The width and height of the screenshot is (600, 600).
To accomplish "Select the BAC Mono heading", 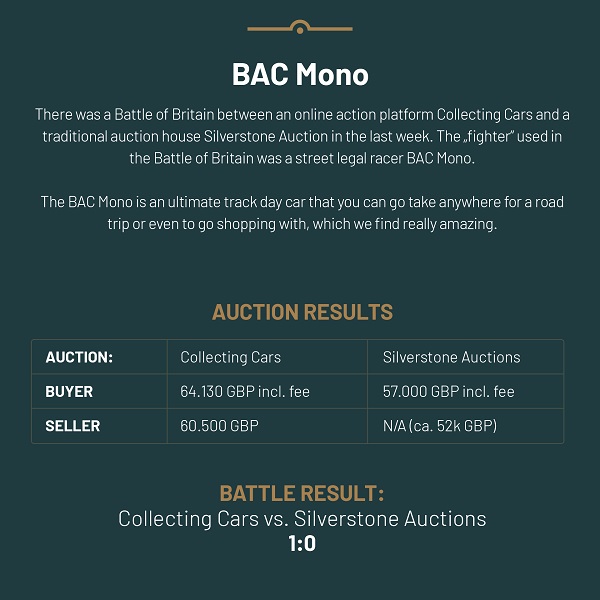I will click(x=300, y=74).
